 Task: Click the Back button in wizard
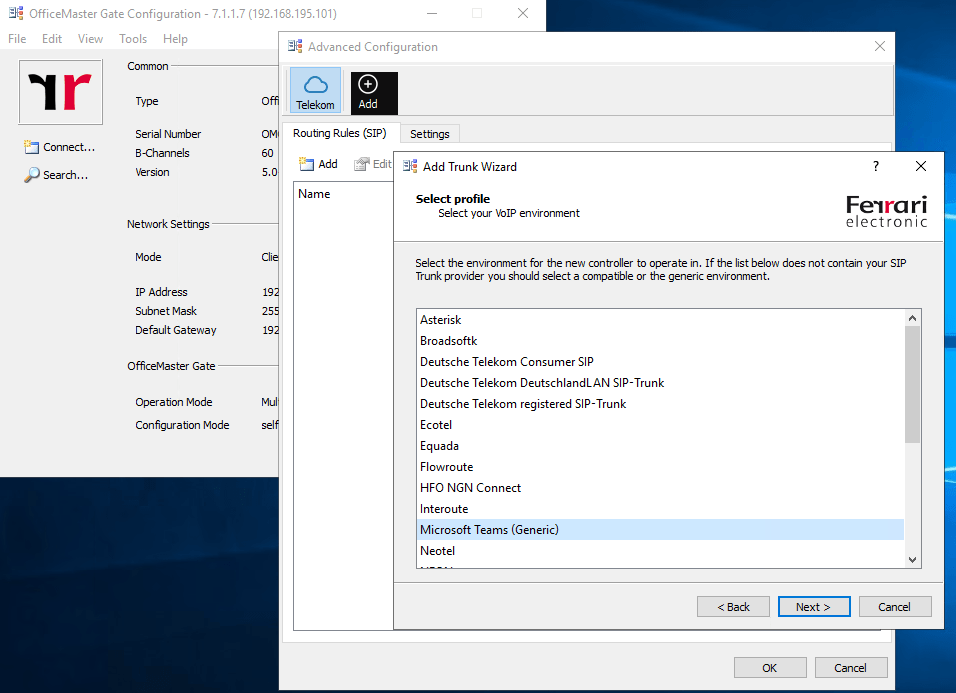[733, 606]
